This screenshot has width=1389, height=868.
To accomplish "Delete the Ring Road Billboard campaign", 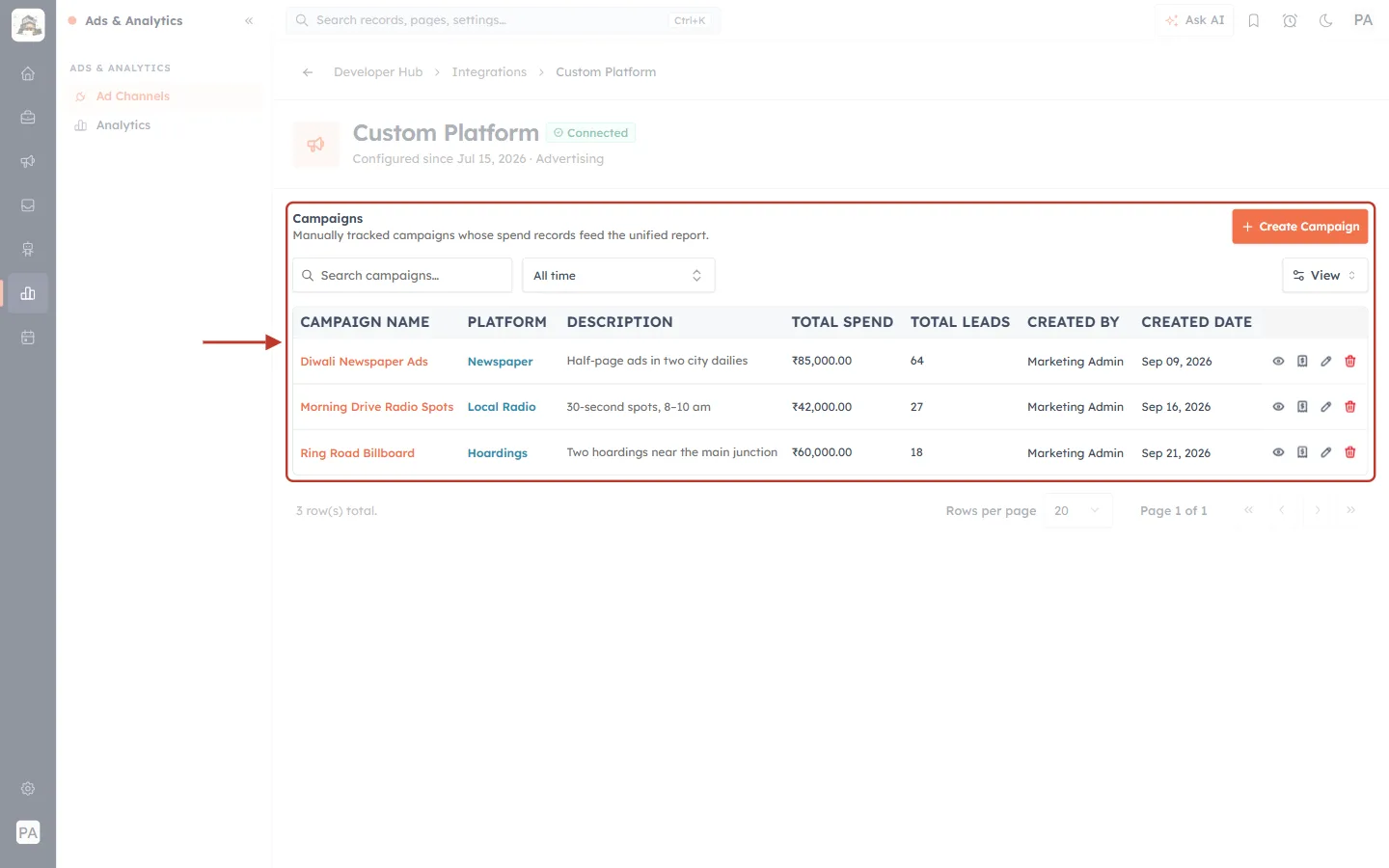I will tap(1350, 452).
